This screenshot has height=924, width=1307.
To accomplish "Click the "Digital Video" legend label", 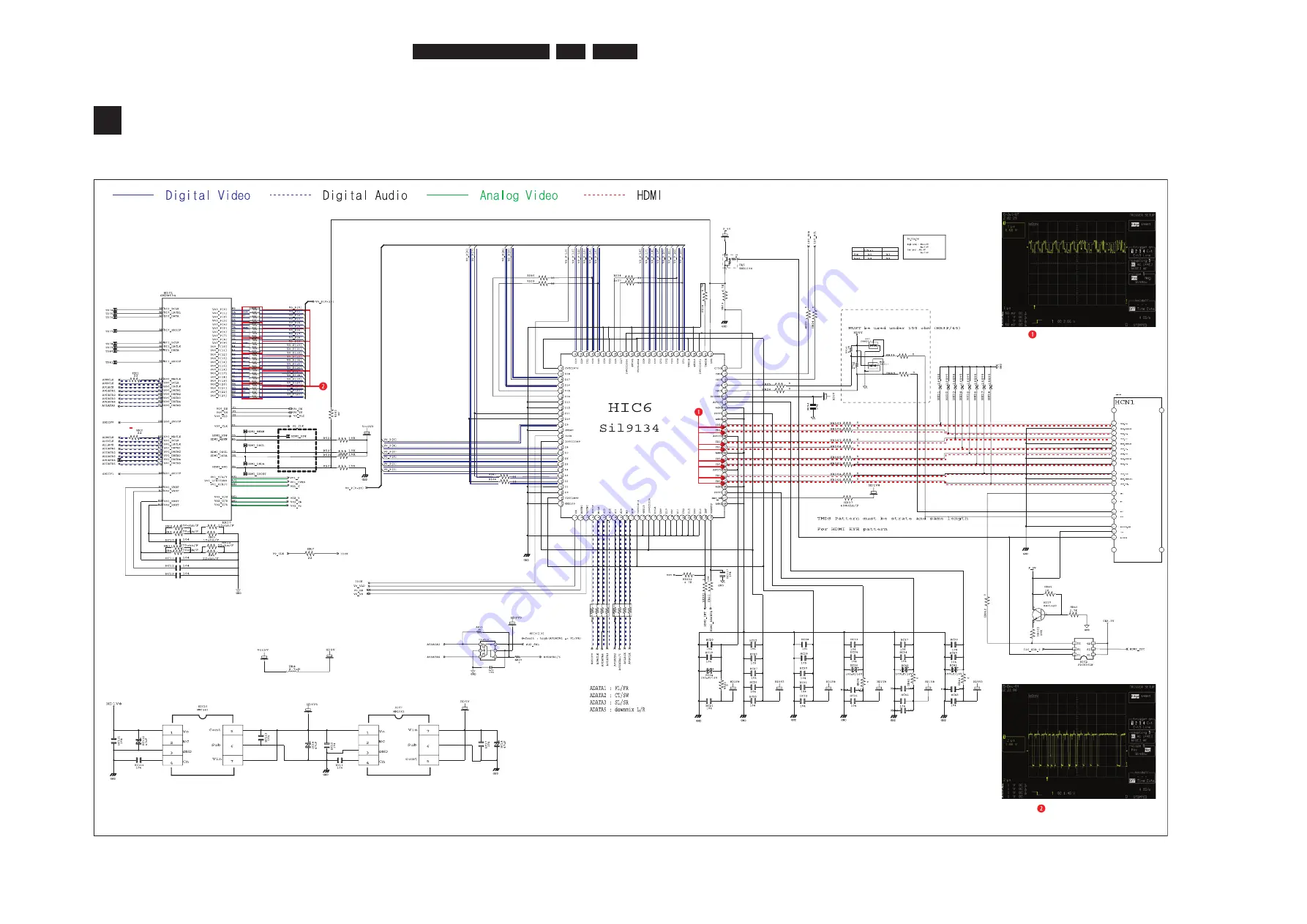I will [x=208, y=195].
